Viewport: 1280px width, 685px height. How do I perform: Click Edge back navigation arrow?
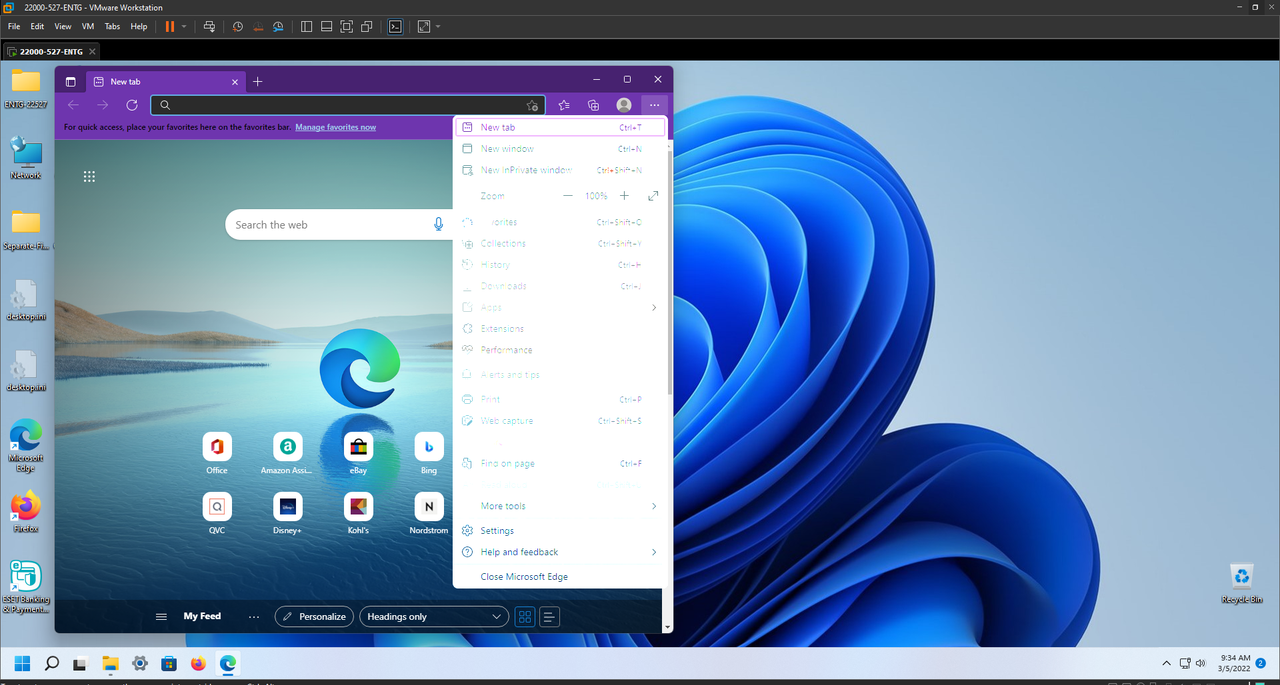tap(73, 104)
